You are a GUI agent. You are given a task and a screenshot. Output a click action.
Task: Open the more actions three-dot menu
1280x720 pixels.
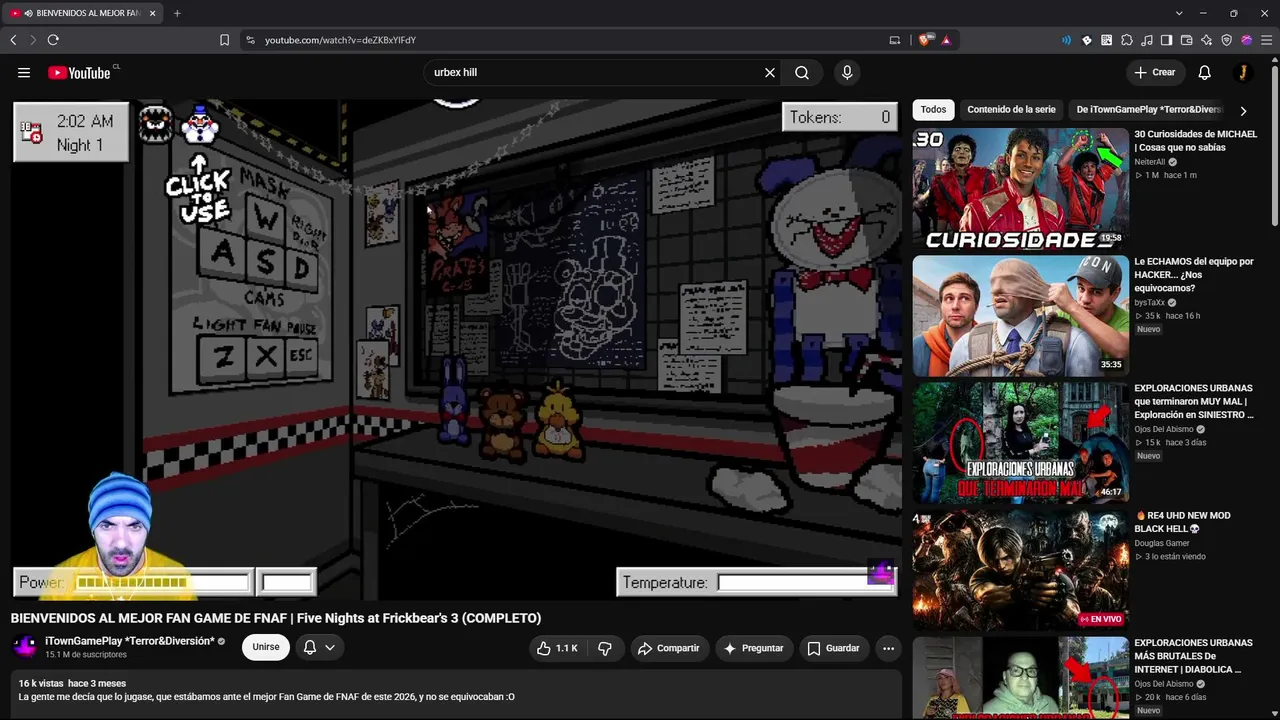888,648
